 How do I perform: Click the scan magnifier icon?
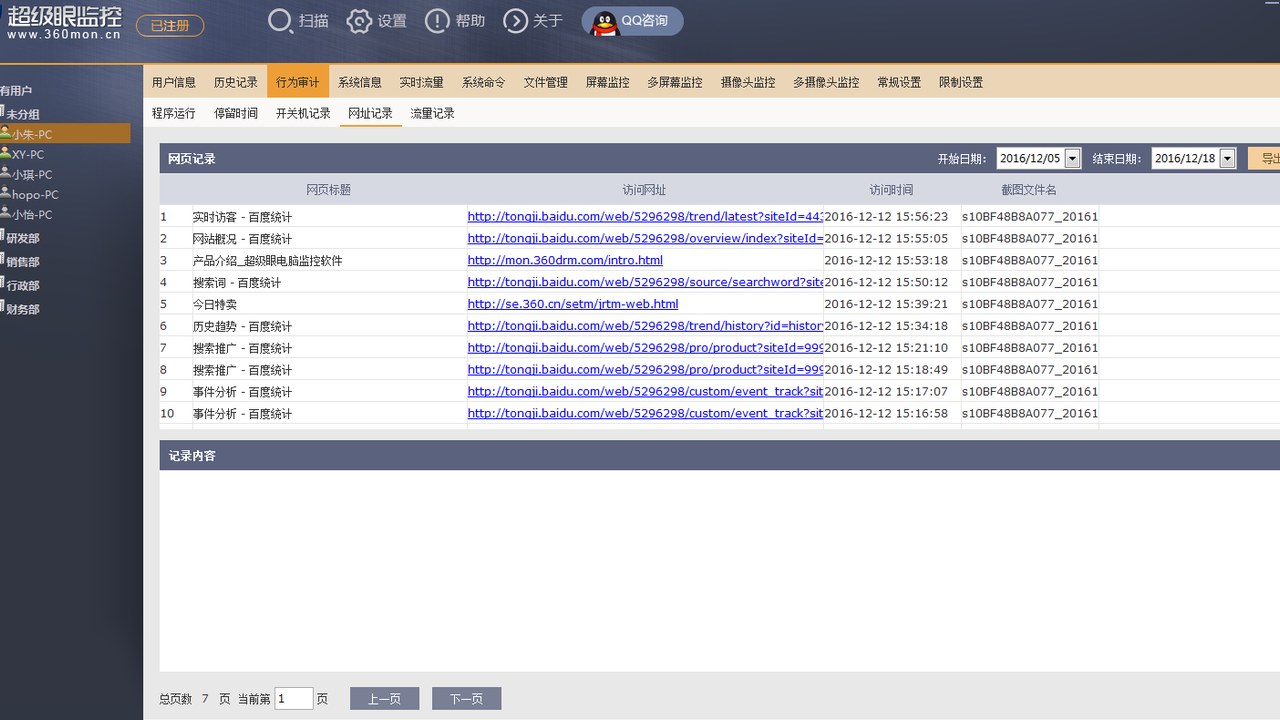click(x=281, y=21)
